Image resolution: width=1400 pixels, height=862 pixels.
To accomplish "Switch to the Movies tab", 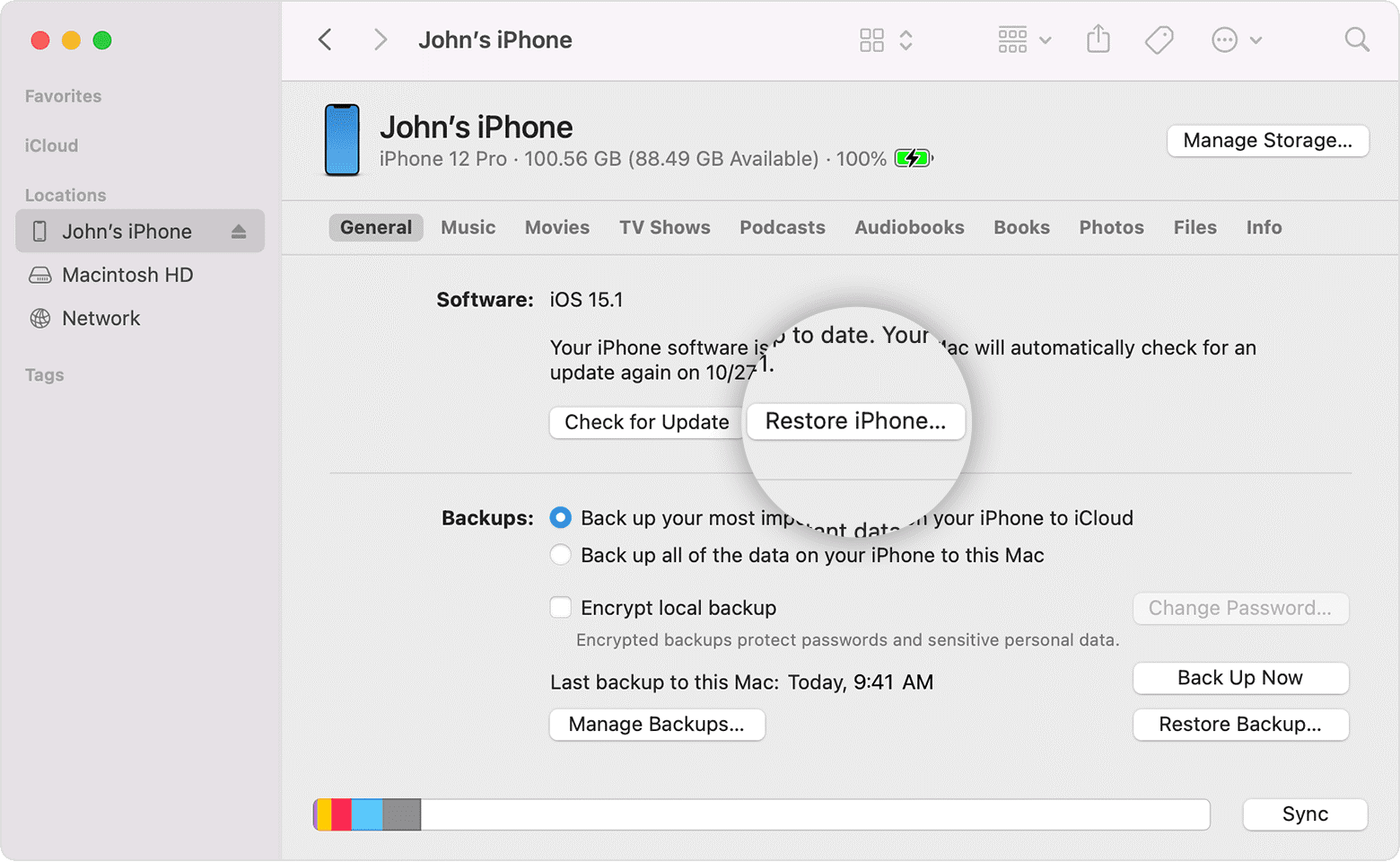I will click(557, 227).
